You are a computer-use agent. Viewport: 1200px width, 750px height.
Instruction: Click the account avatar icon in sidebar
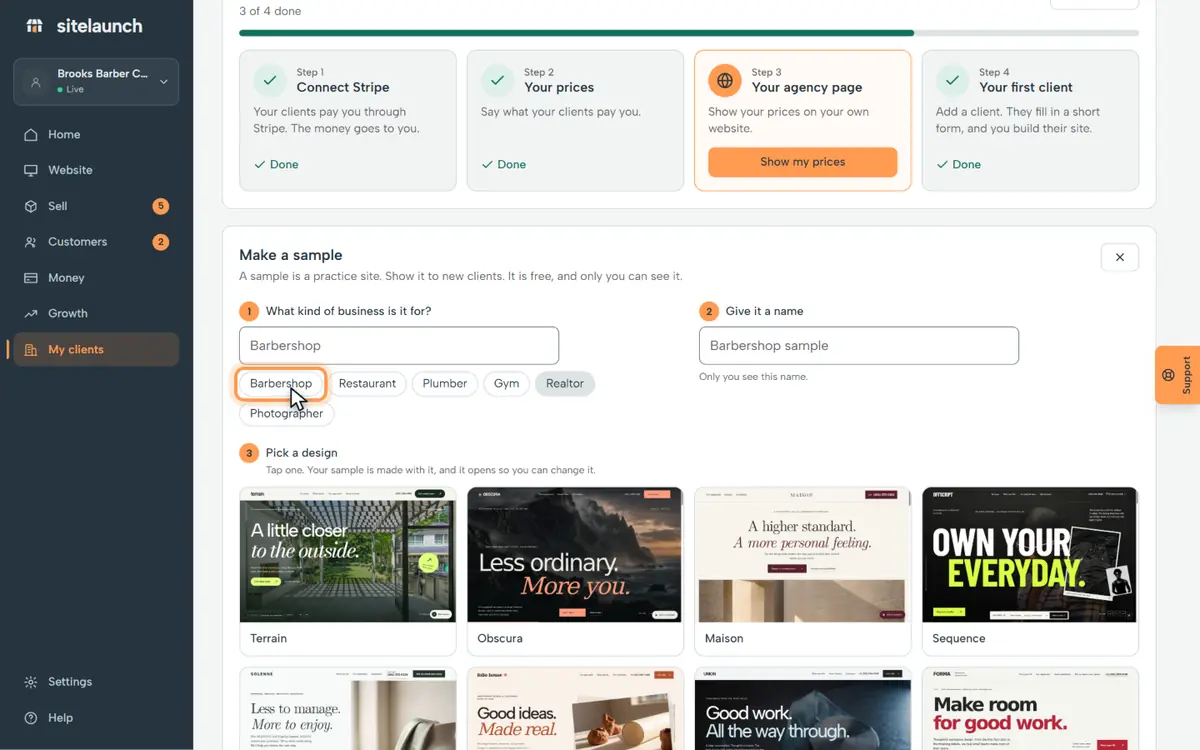36,82
